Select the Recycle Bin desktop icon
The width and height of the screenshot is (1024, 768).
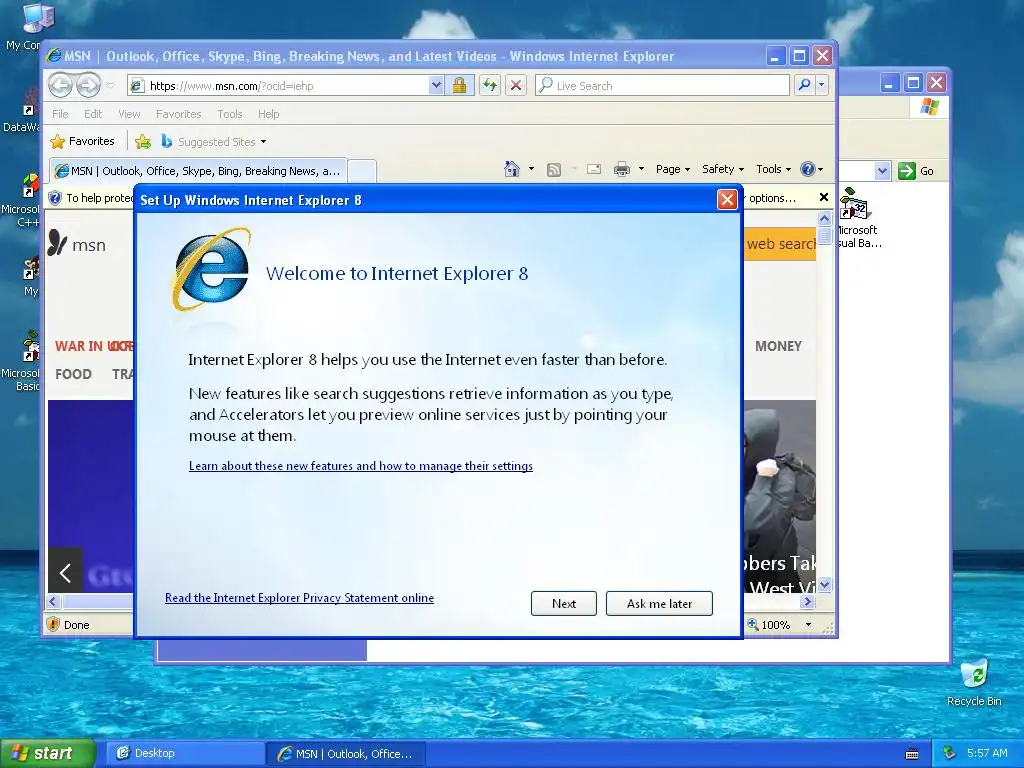[x=974, y=682]
